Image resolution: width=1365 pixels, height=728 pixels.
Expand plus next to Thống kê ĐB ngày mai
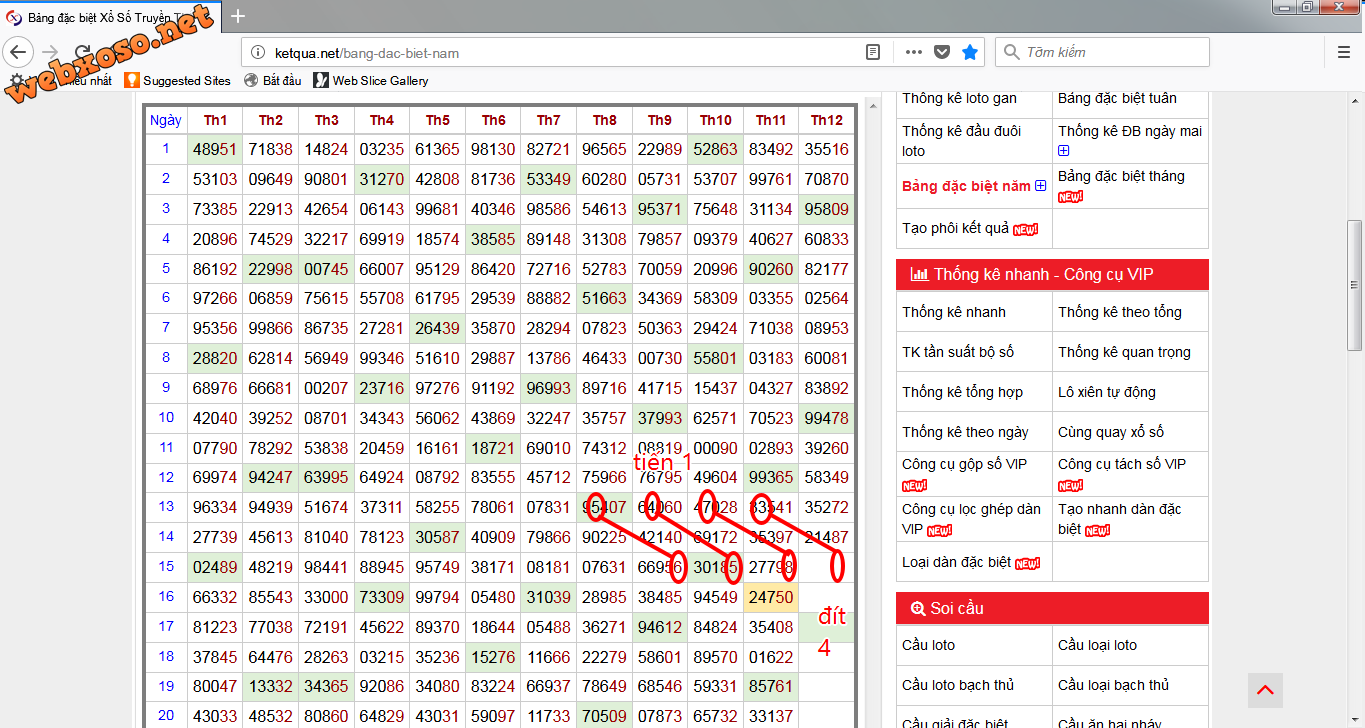tap(1064, 151)
